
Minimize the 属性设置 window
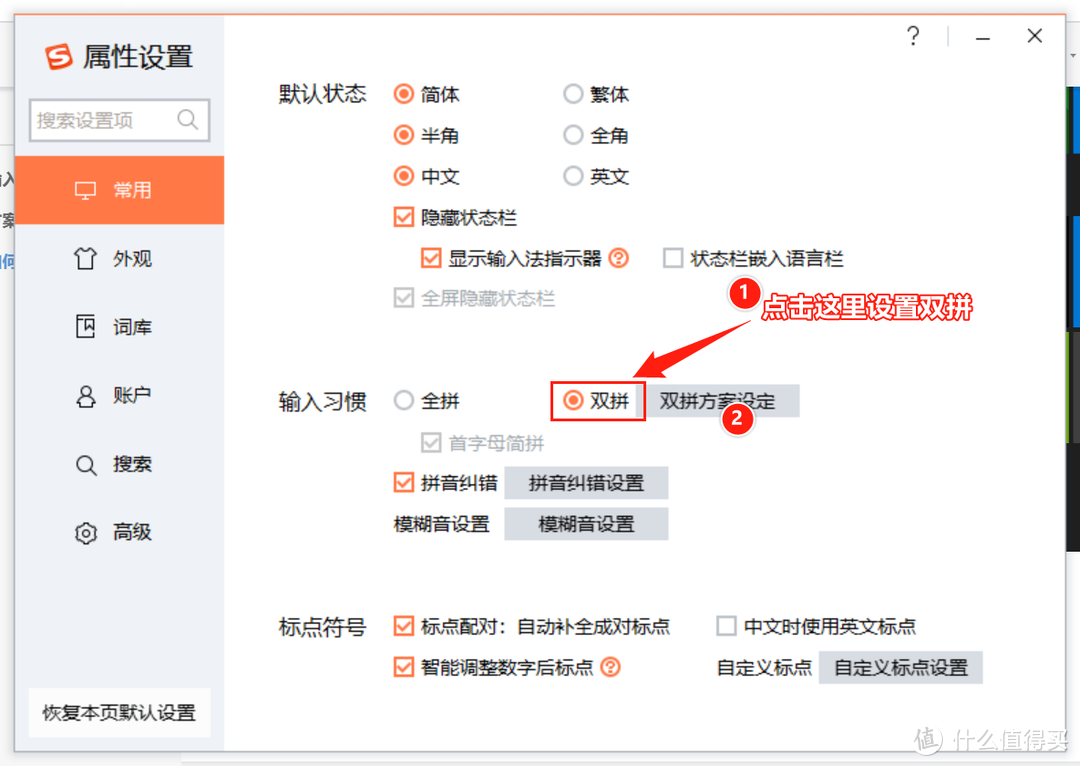pos(983,37)
